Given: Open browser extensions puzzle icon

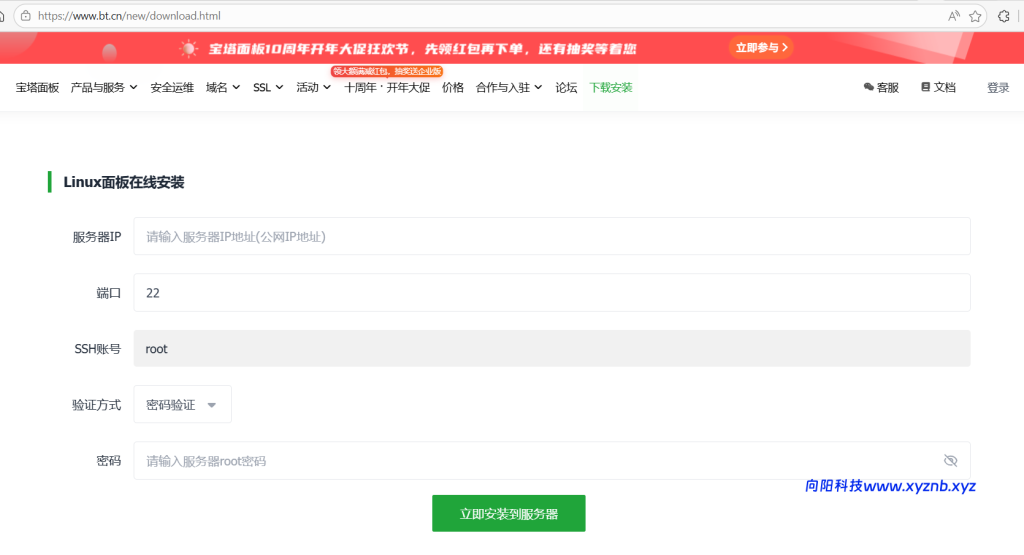Looking at the screenshot, I should [1004, 16].
